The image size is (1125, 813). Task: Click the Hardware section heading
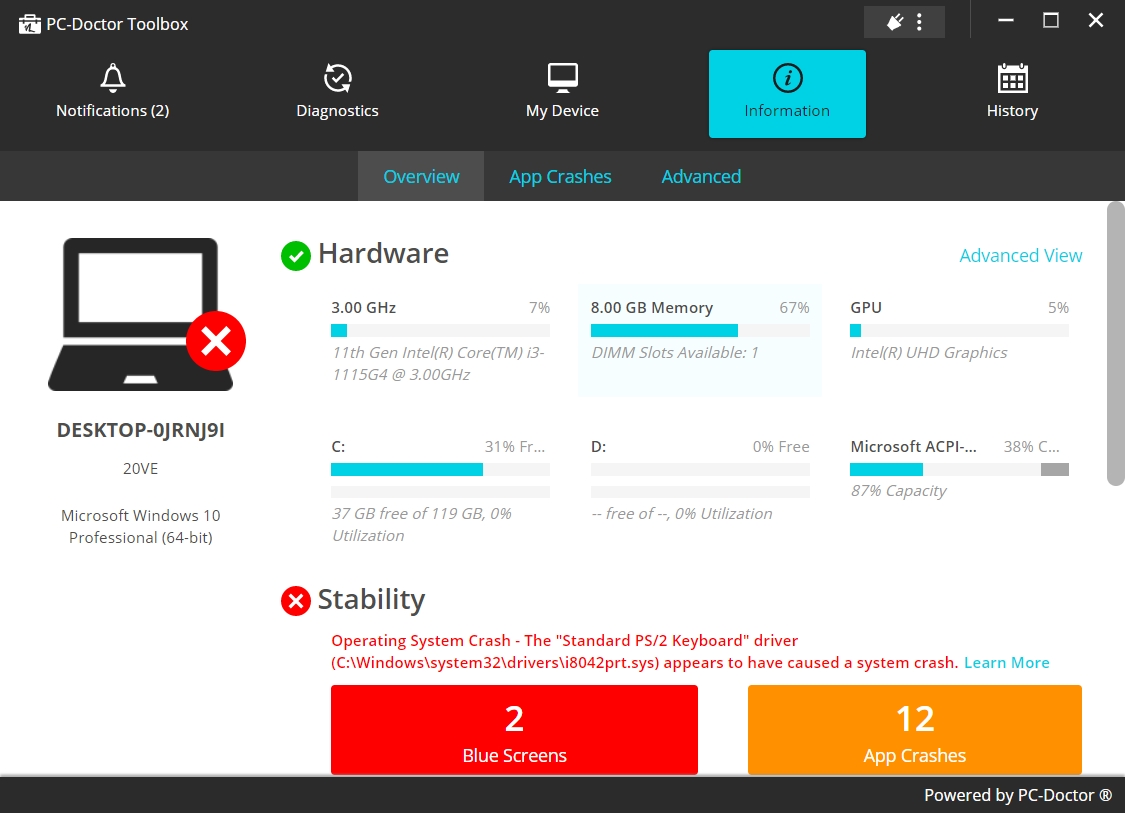(x=383, y=254)
